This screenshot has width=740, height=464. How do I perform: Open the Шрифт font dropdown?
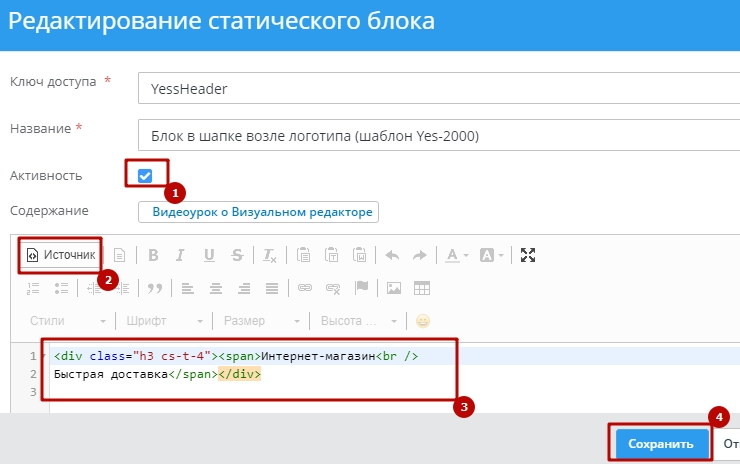pos(164,321)
